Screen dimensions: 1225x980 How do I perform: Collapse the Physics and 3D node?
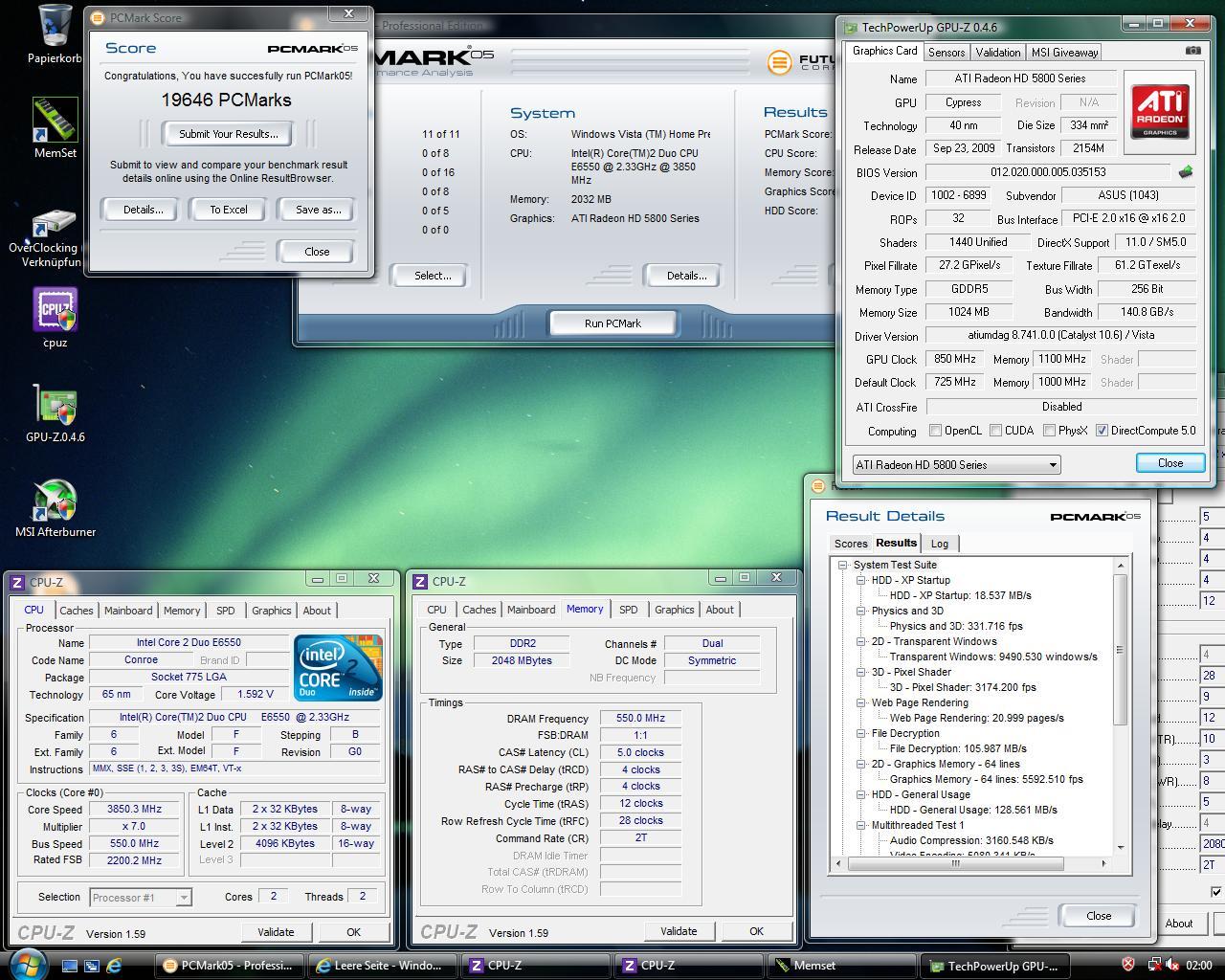tap(861, 611)
